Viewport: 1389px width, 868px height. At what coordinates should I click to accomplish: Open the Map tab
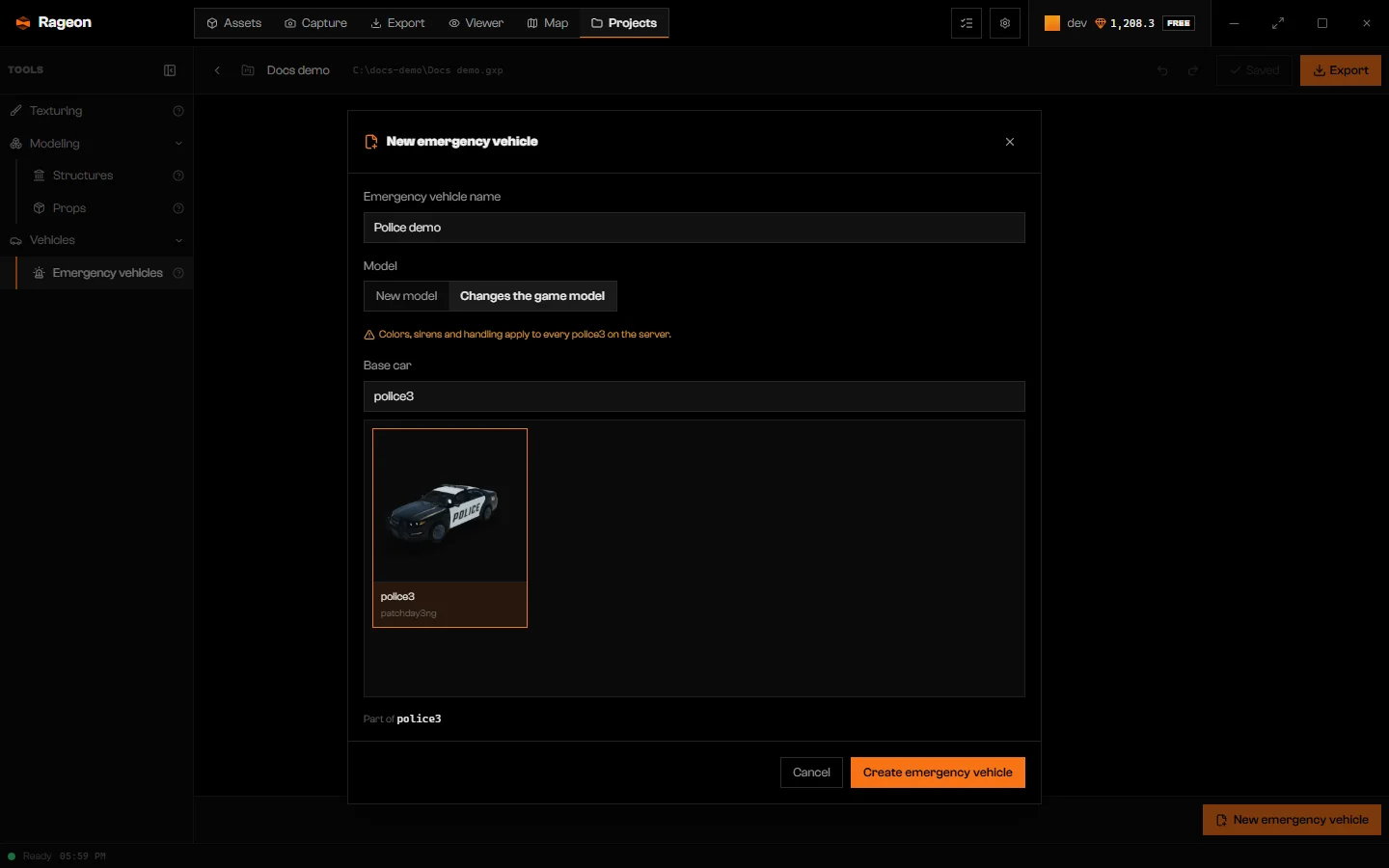(x=547, y=23)
